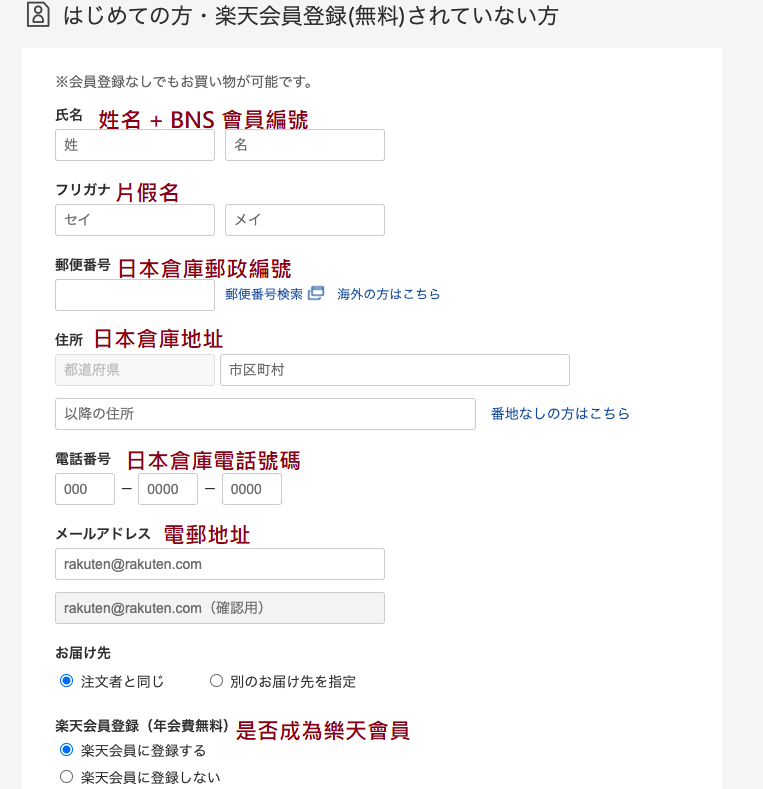
Task: Click the 以降の住所 address field
Action: [x=265, y=414]
